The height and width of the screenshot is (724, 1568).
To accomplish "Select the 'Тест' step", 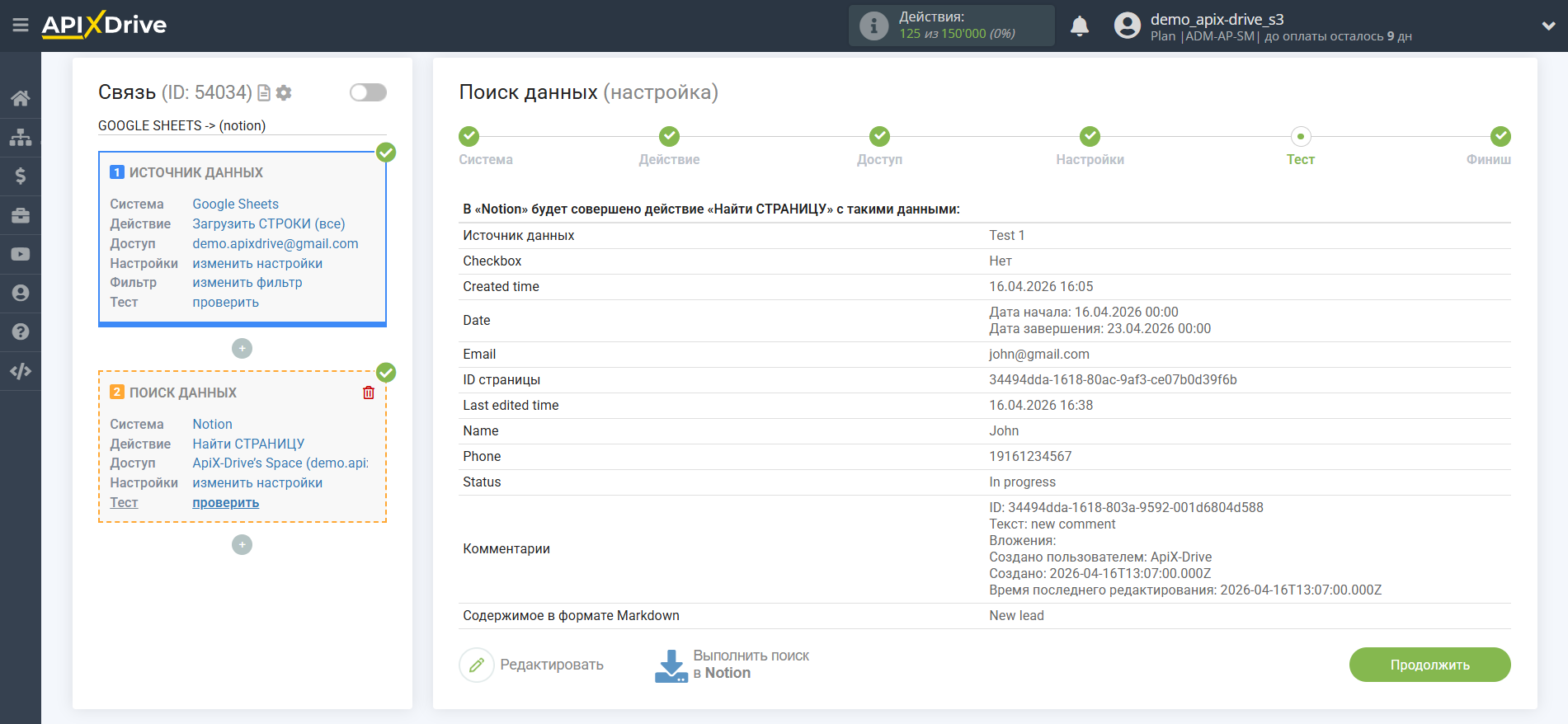I will 1301,136.
